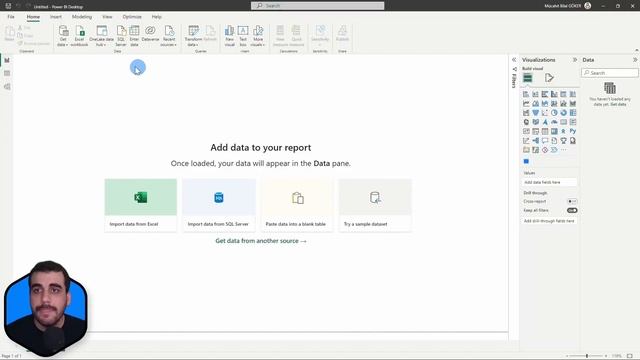This screenshot has height=360, width=640.
Task: Click Import data from SQL Server card
Action: 219,205
